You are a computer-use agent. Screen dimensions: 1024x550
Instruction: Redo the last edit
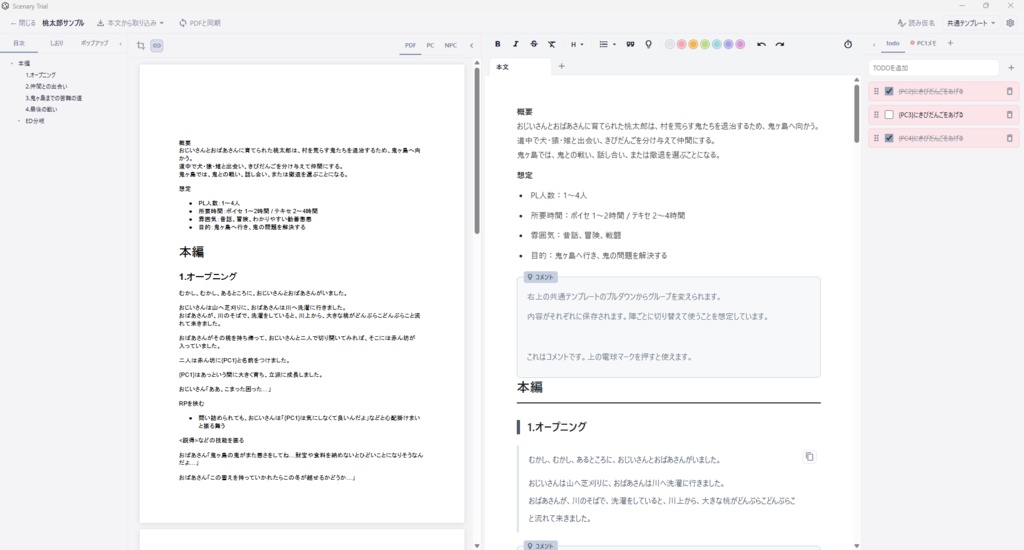[x=780, y=44]
